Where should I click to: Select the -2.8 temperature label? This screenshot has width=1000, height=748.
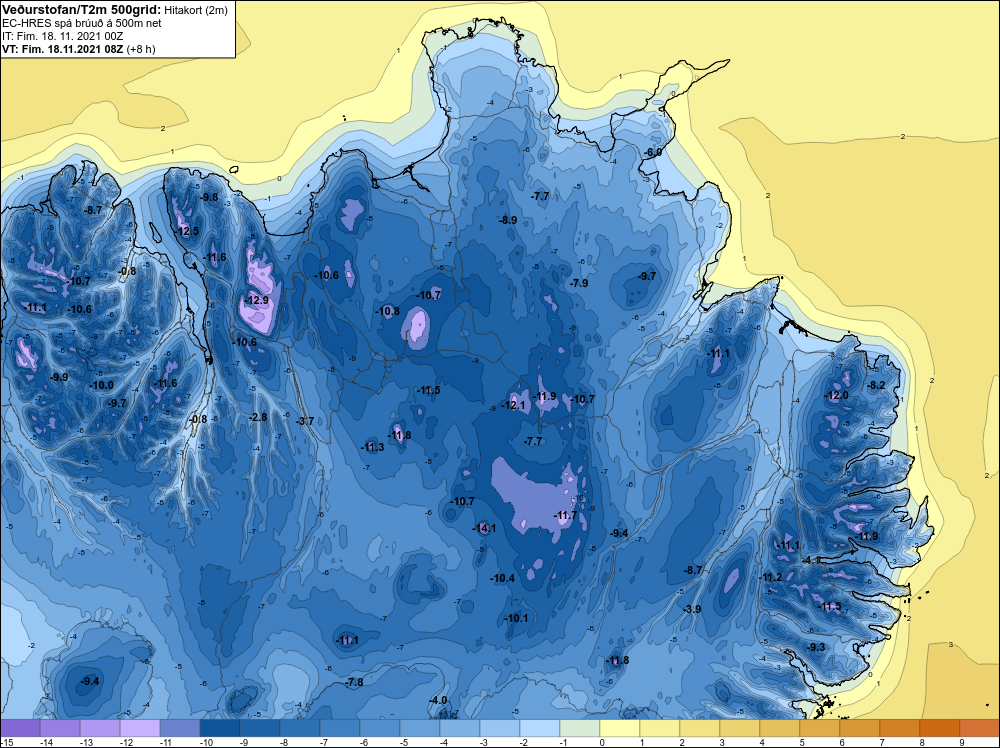258,417
